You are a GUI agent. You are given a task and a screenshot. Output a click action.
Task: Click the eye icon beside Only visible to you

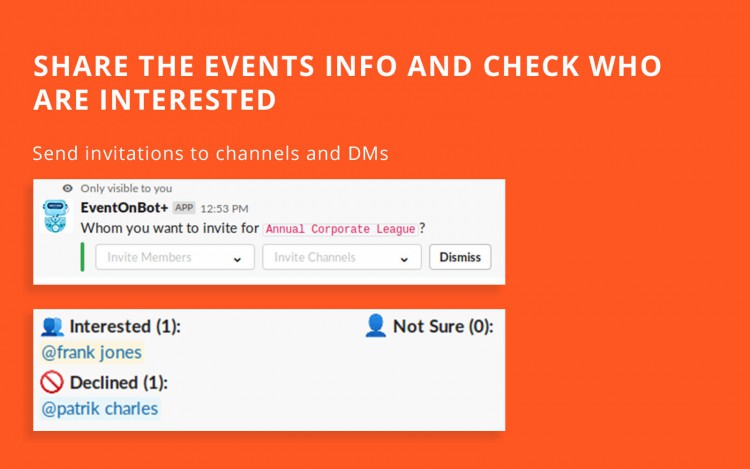[68, 188]
